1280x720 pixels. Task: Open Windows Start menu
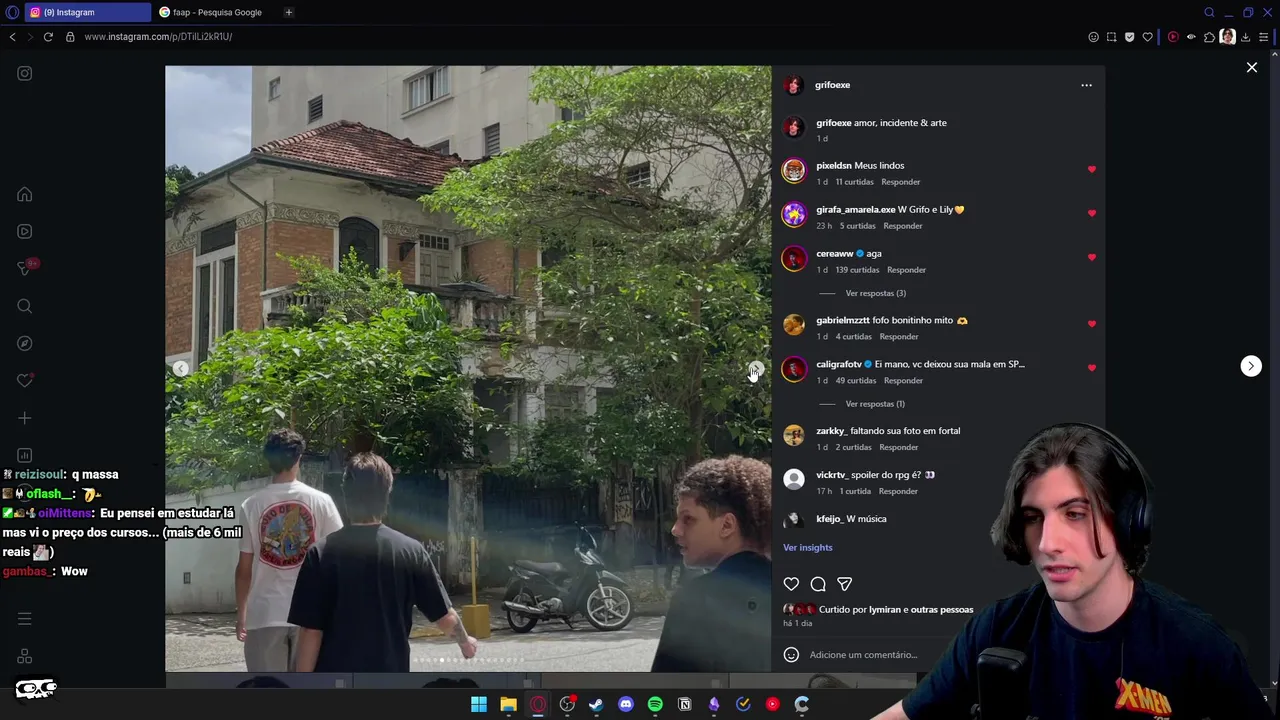point(479,704)
